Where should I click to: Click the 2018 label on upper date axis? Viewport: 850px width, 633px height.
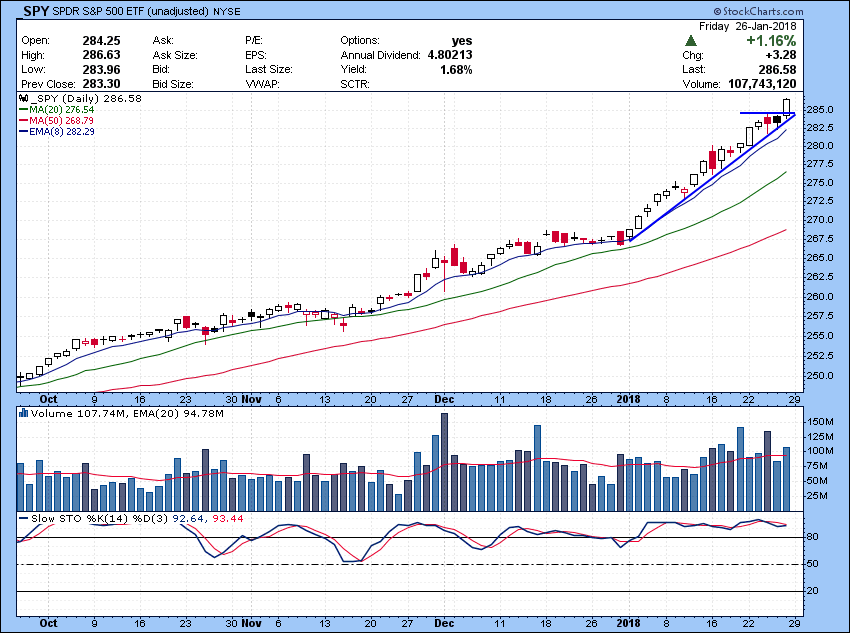(628, 399)
